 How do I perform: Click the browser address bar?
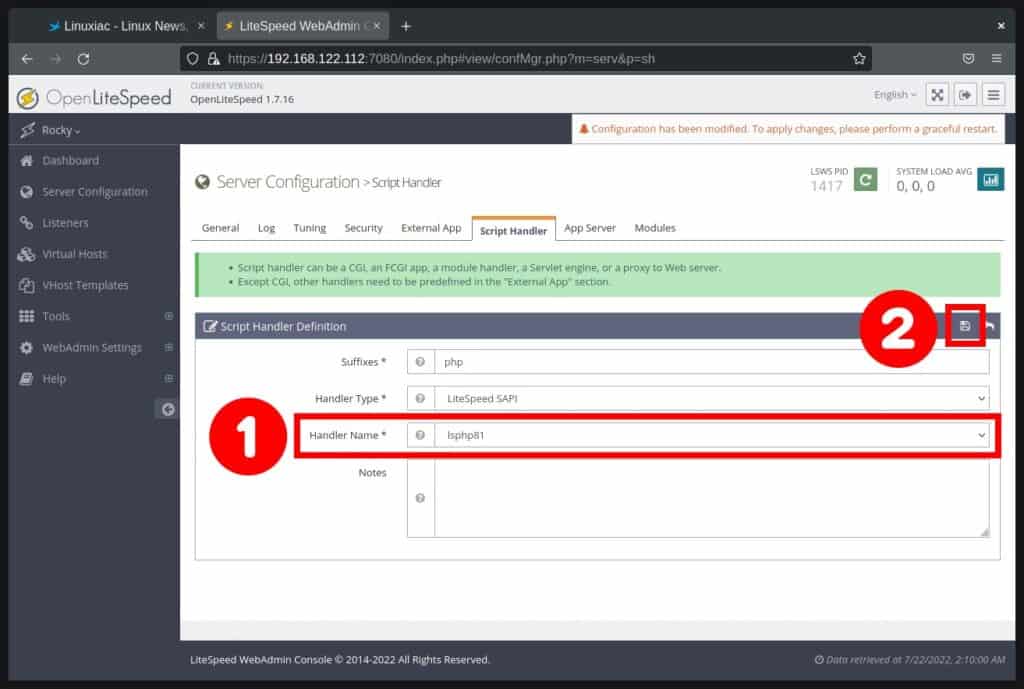pyautogui.click(x=526, y=59)
